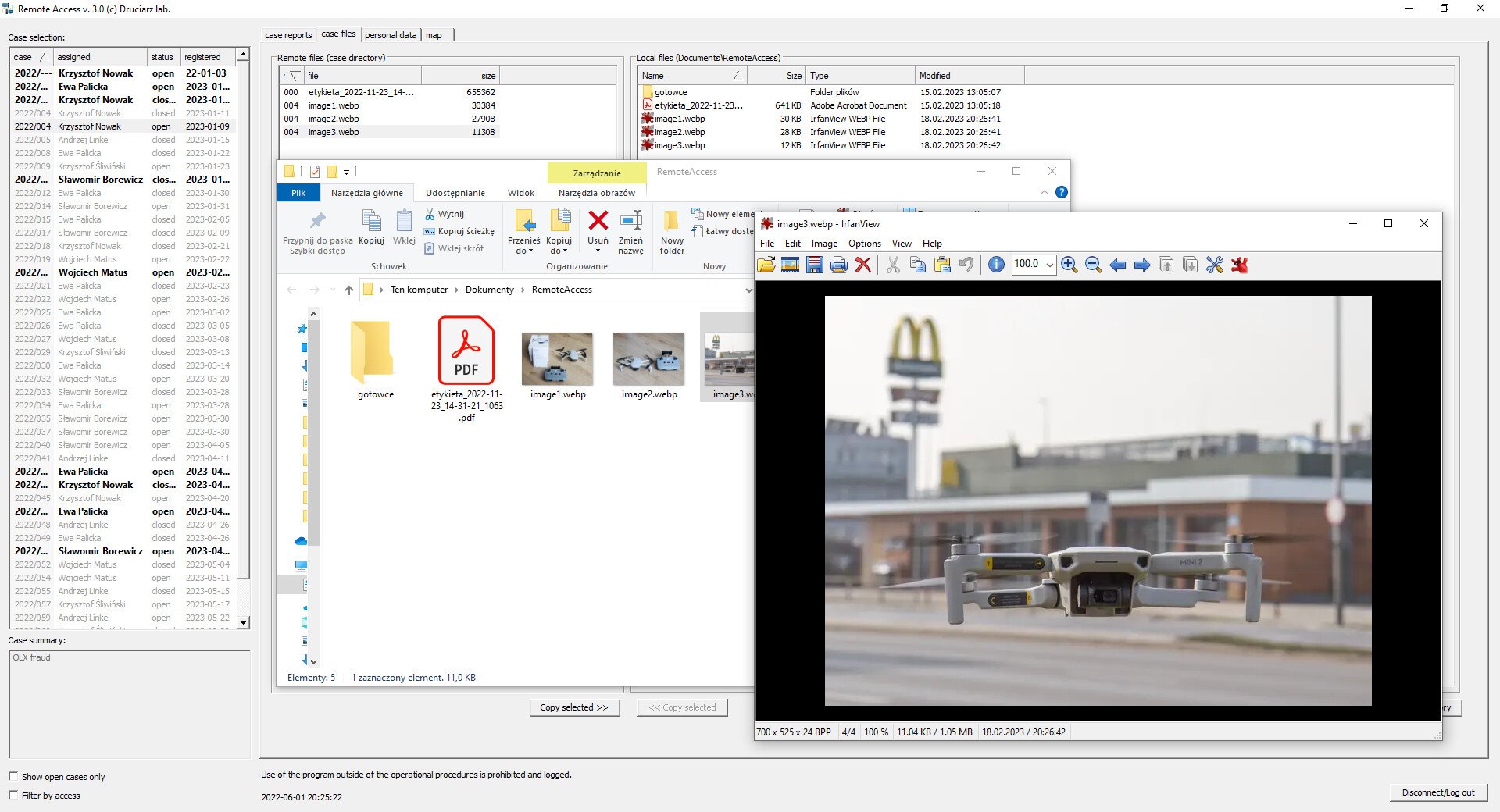Open the zoom percentage dropdown in IrfanView

[x=1050, y=265]
